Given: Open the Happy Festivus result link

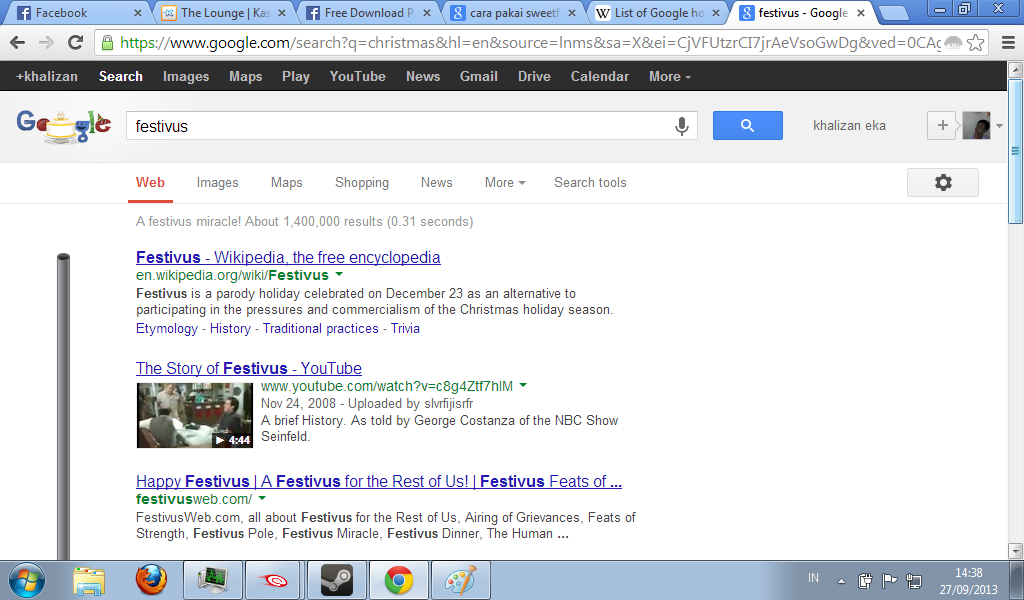Looking at the screenshot, I should pyautogui.click(x=379, y=481).
